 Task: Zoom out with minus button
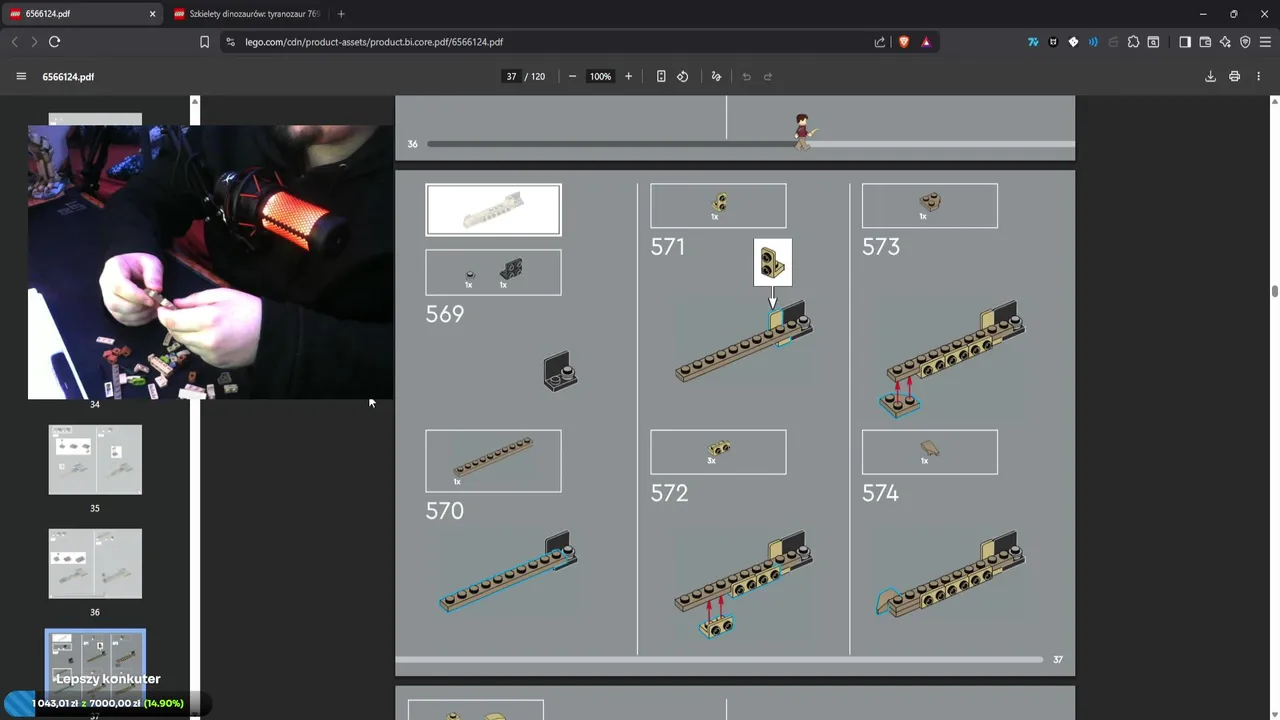click(572, 77)
